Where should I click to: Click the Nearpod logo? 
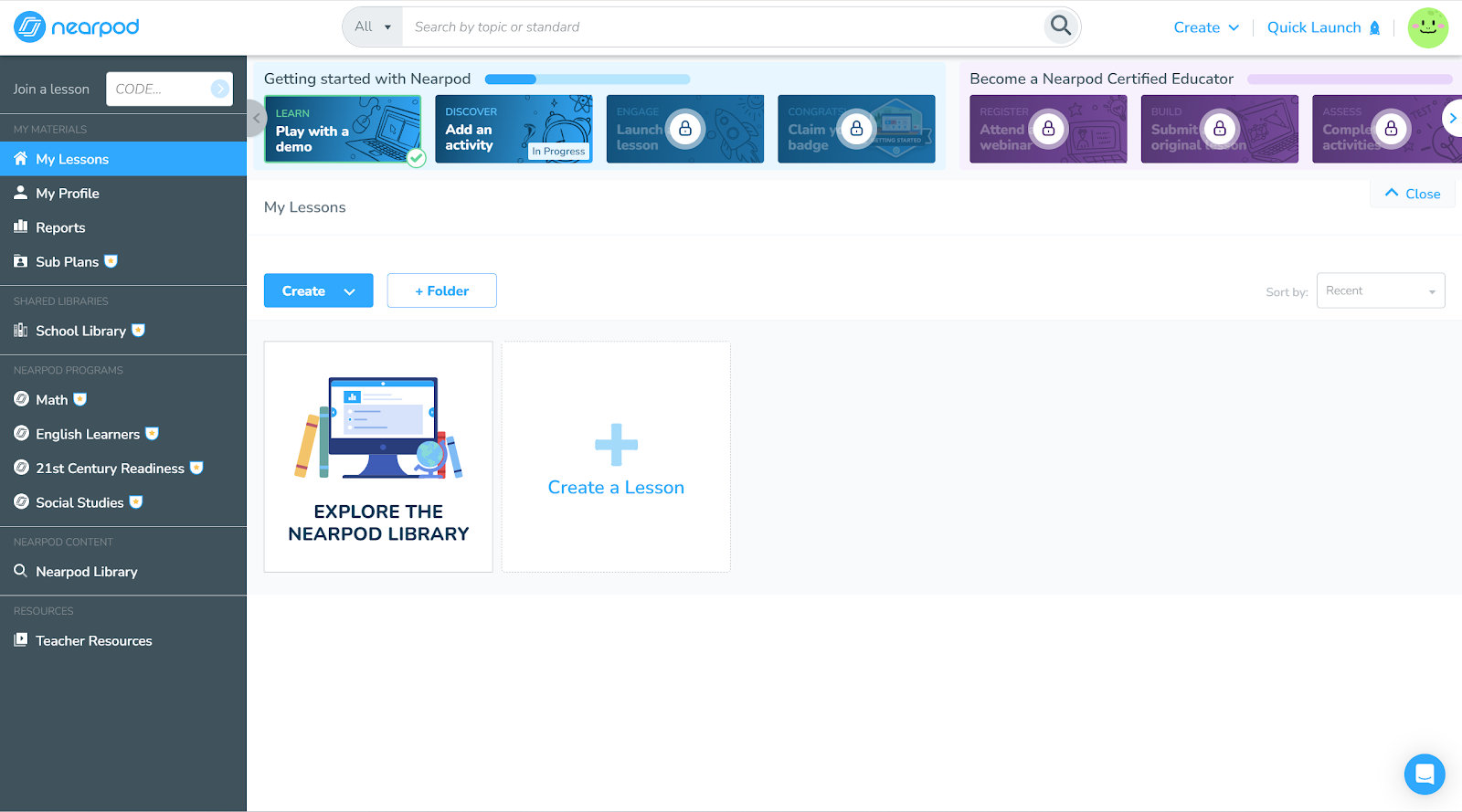tap(77, 27)
